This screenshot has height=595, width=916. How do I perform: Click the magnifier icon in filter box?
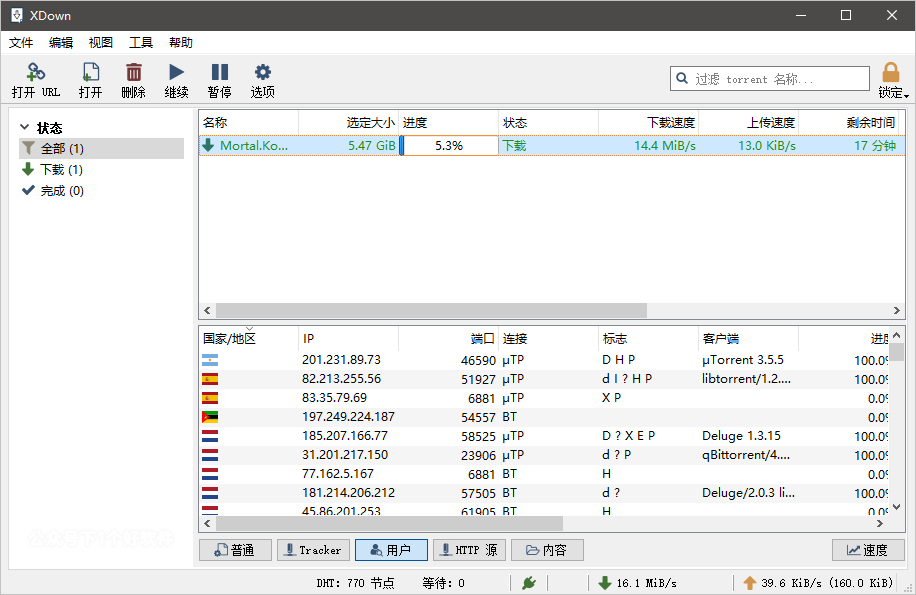682,78
